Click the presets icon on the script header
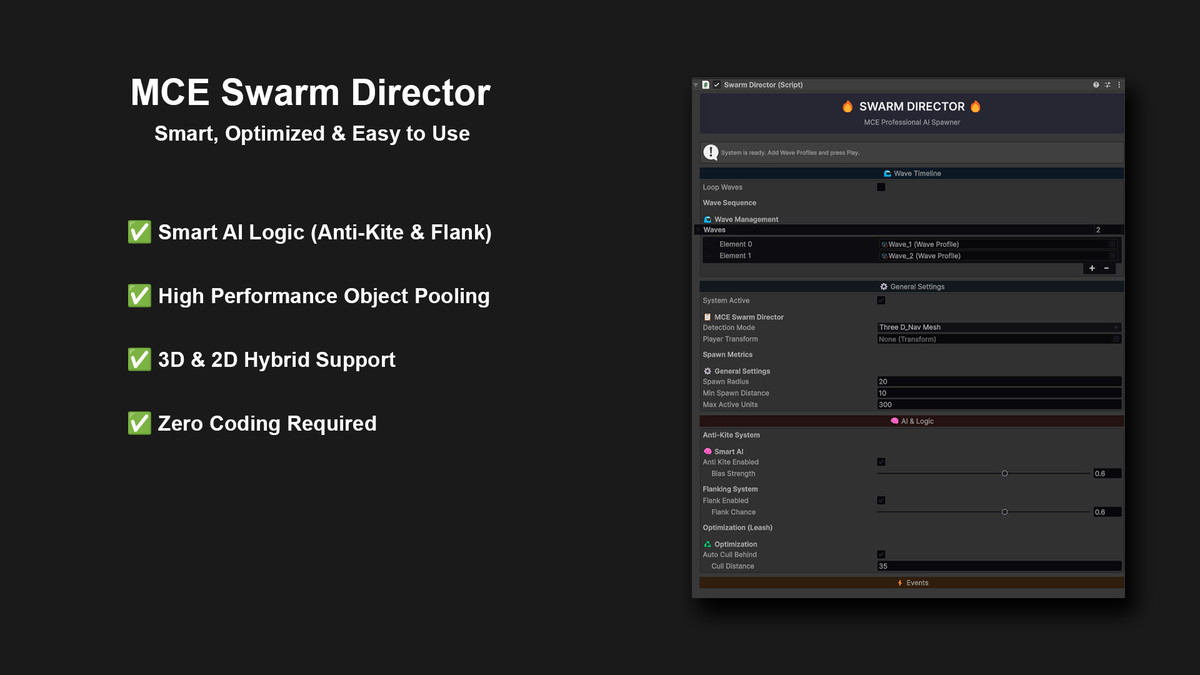Viewport: 1200px width, 675px height. pos(1107,85)
